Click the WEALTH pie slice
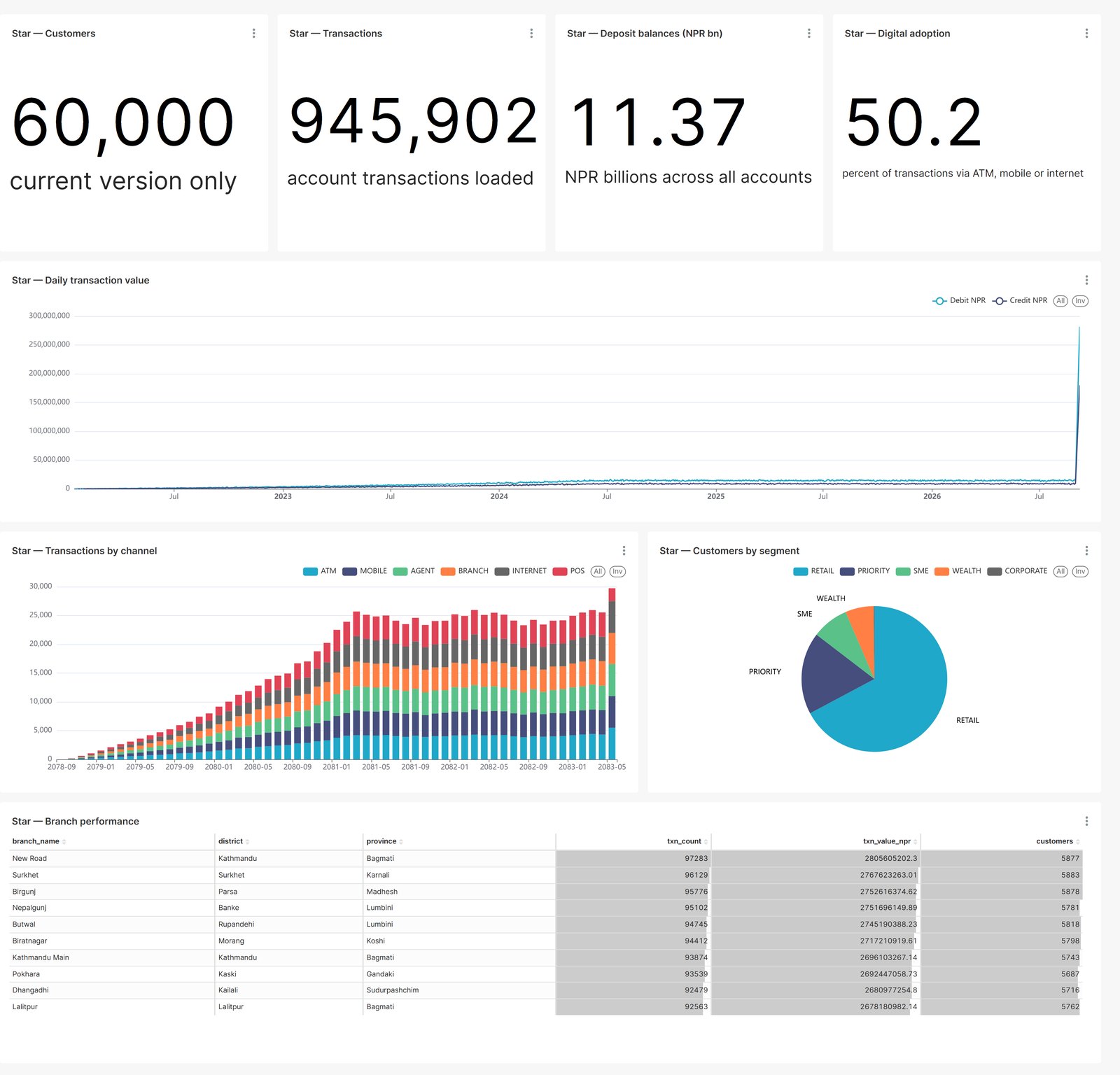The width and height of the screenshot is (1120, 1075). click(x=864, y=630)
